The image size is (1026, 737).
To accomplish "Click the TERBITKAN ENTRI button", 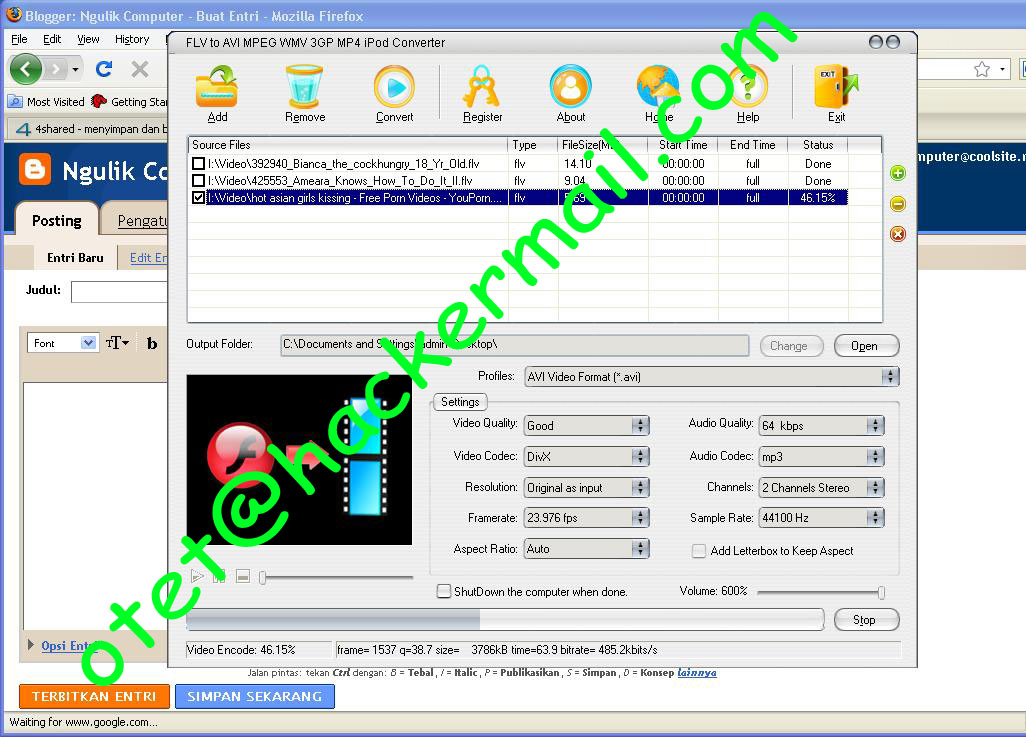I will 94,696.
